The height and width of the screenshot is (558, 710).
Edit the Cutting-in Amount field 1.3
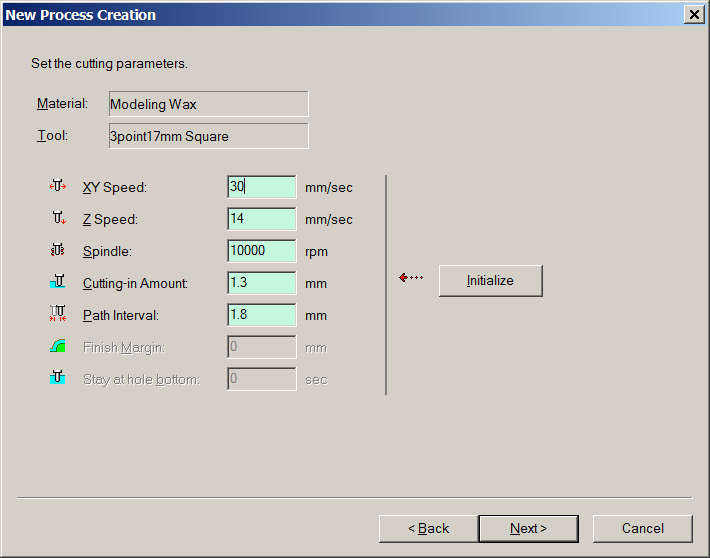point(262,283)
